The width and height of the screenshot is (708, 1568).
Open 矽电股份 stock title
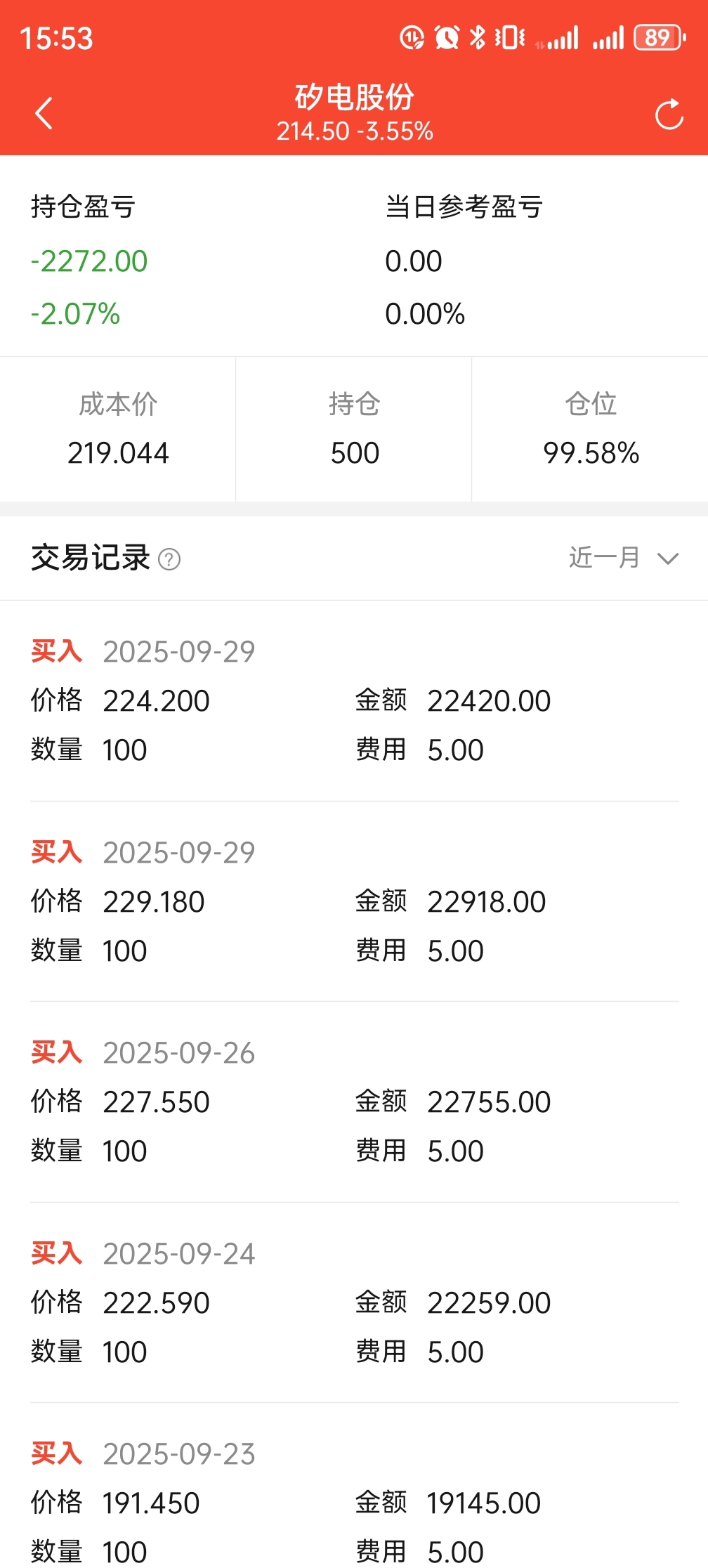(x=355, y=97)
